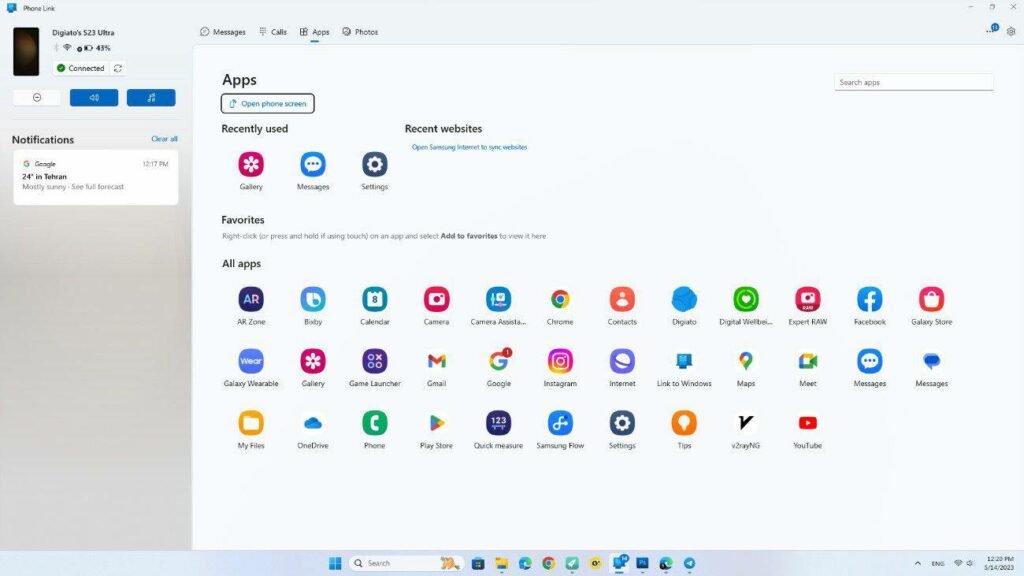Screen dimensions: 1024x576
Task: Open the Camera app
Action: click(436, 299)
